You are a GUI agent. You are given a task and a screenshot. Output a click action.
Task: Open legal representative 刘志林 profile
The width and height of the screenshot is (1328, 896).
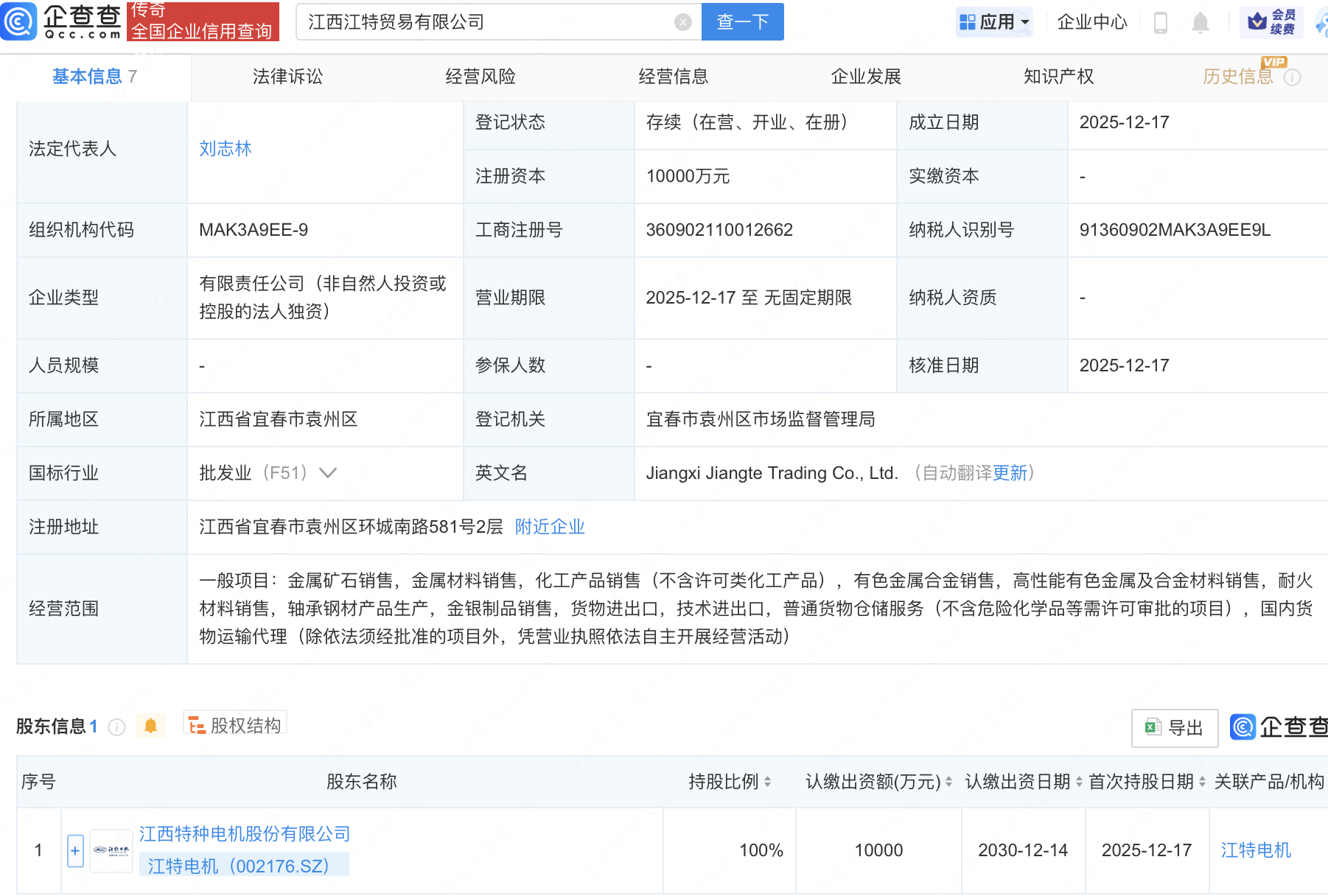(x=226, y=149)
